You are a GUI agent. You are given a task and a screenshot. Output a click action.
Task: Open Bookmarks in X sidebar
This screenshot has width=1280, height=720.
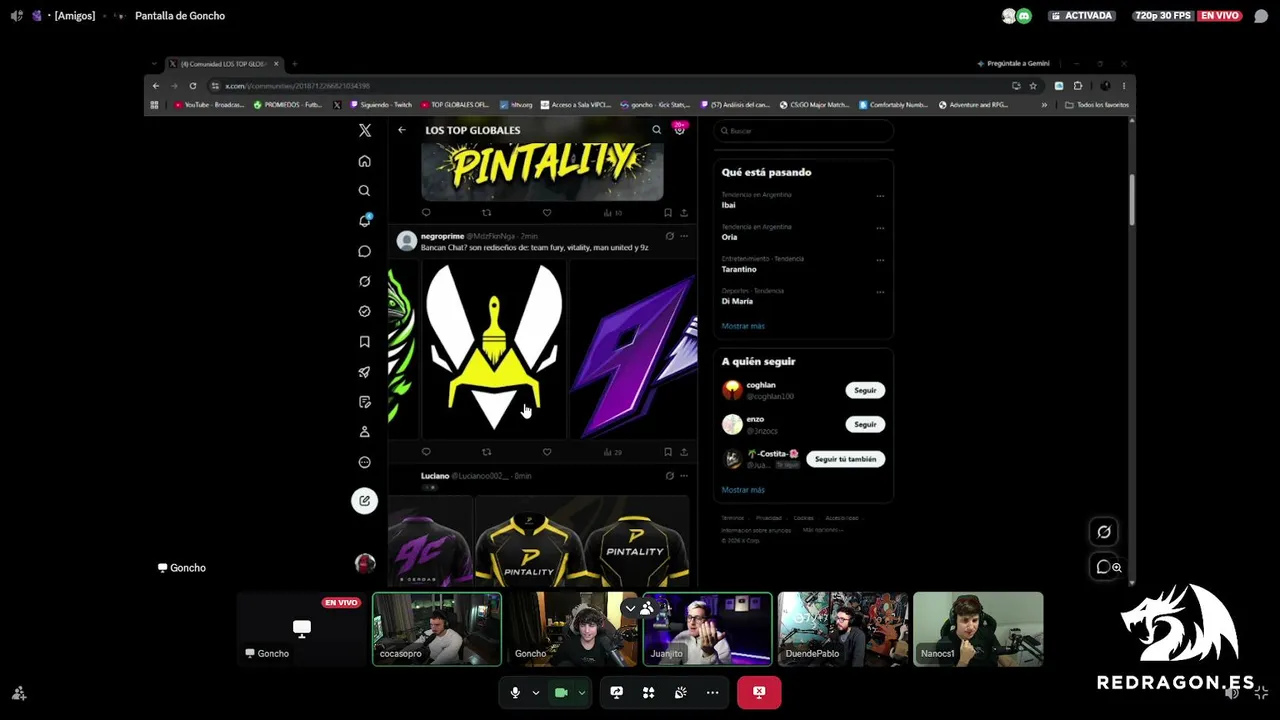click(x=364, y=342)
